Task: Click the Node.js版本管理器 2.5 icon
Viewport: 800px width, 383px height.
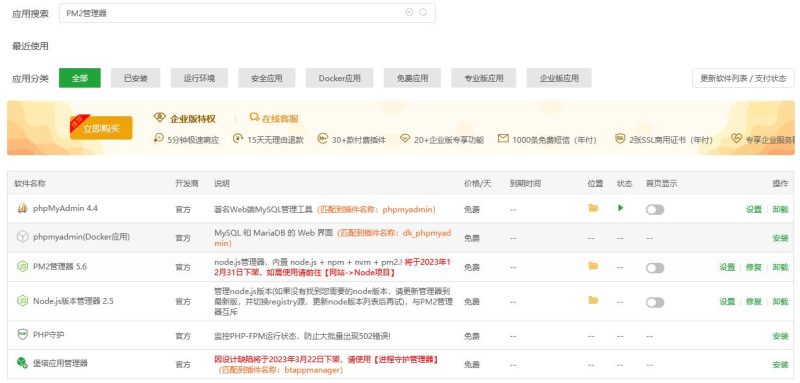Action: (22, 301)
